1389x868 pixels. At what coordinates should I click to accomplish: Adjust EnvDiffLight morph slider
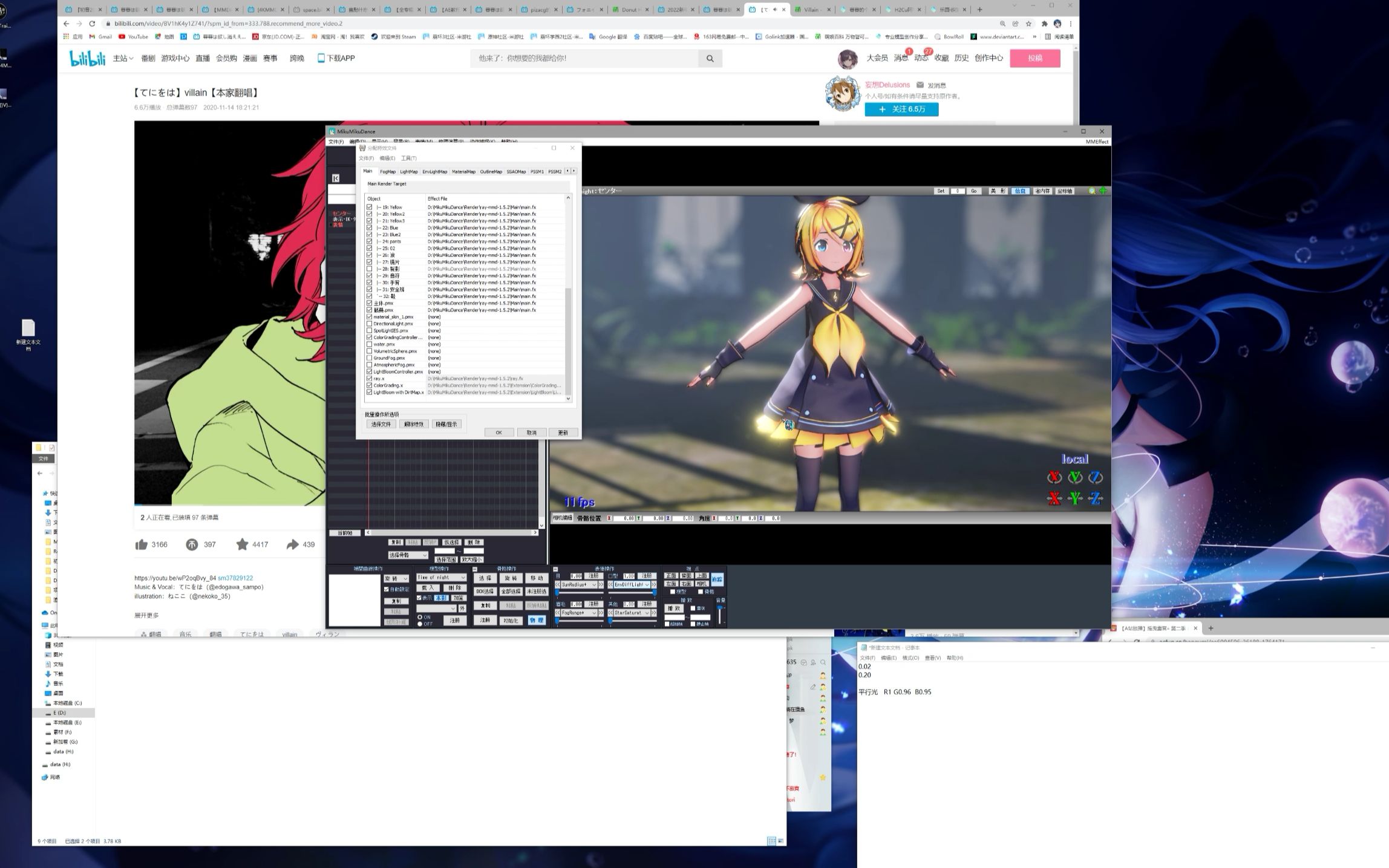coord(633,593)
